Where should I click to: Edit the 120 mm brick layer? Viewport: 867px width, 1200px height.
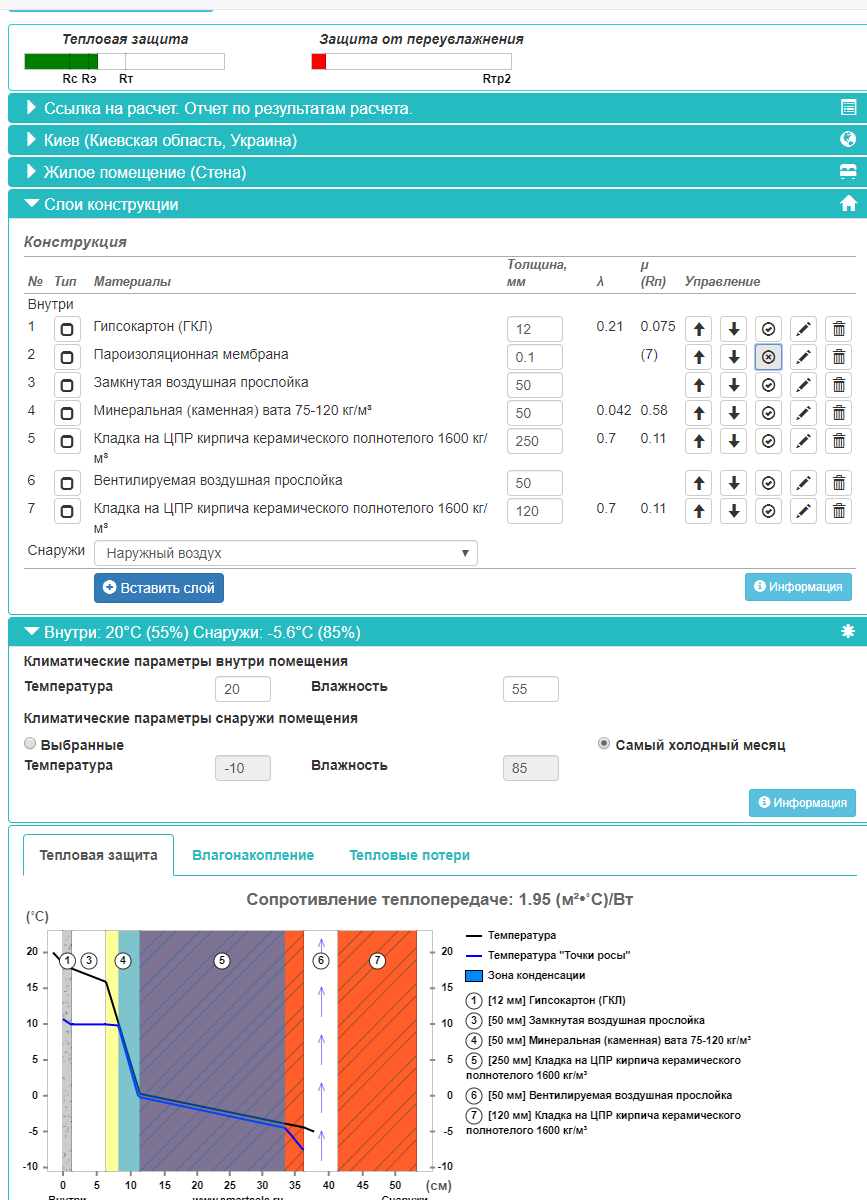click(x=803, y=511)
